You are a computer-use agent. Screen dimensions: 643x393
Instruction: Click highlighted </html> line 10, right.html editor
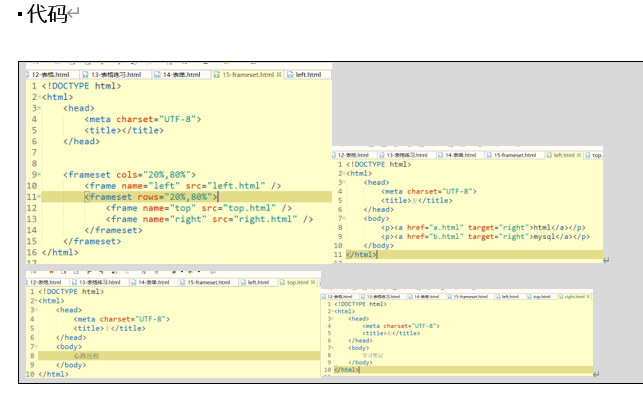(463, 370)
